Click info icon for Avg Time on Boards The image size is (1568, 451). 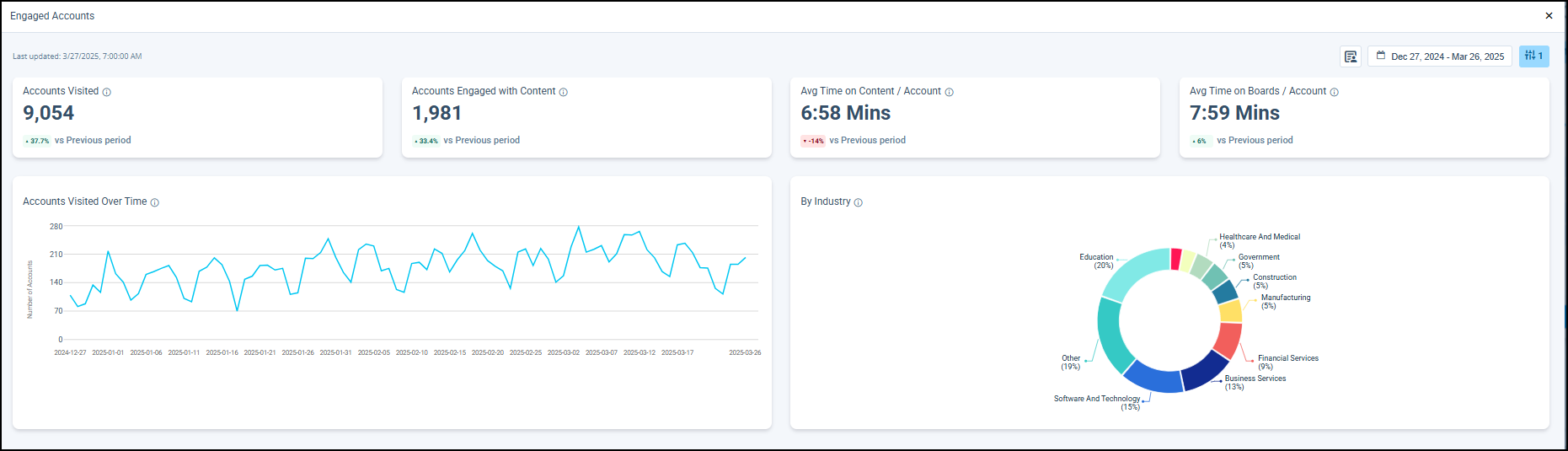[1335, 92]
